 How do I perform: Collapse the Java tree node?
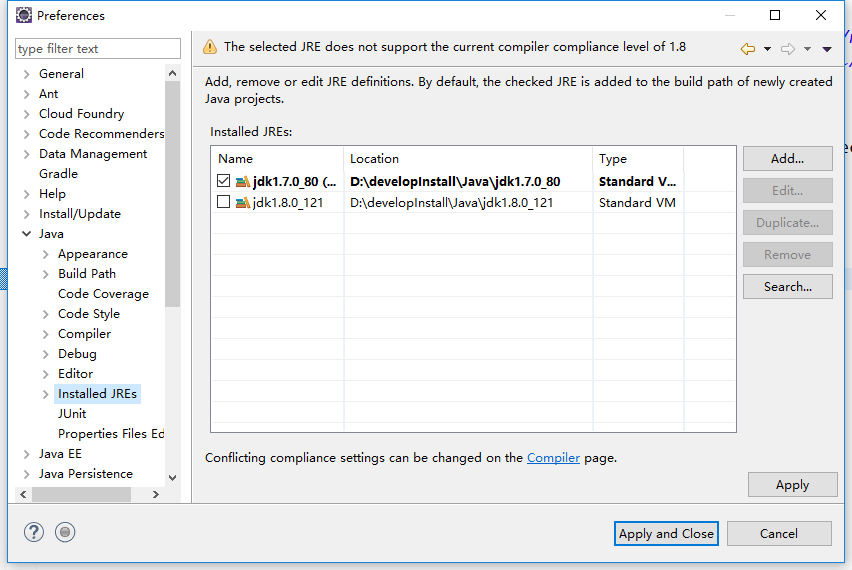tap(27, 234)
